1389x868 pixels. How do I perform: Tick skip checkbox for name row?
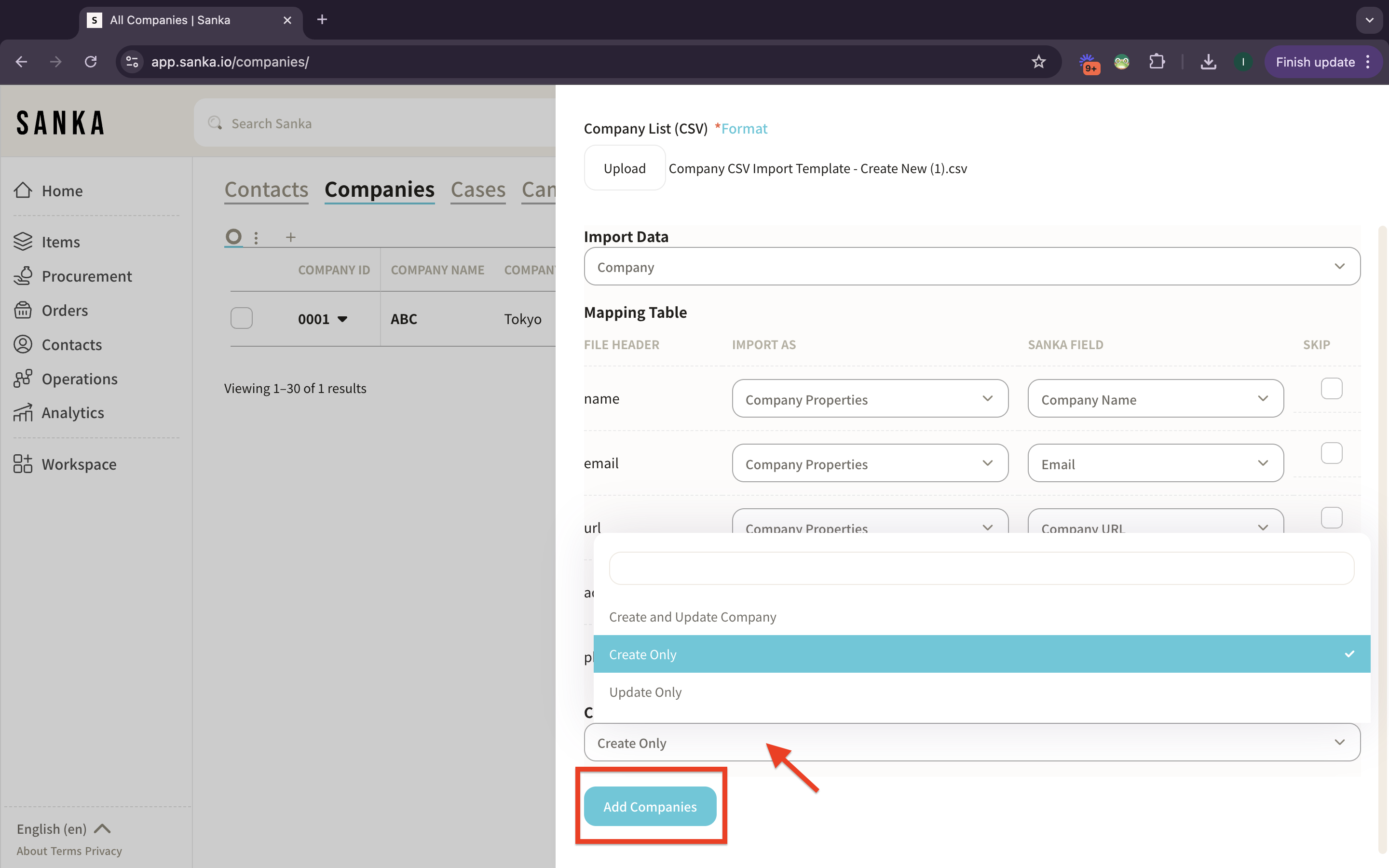[x=1331, y=389]
